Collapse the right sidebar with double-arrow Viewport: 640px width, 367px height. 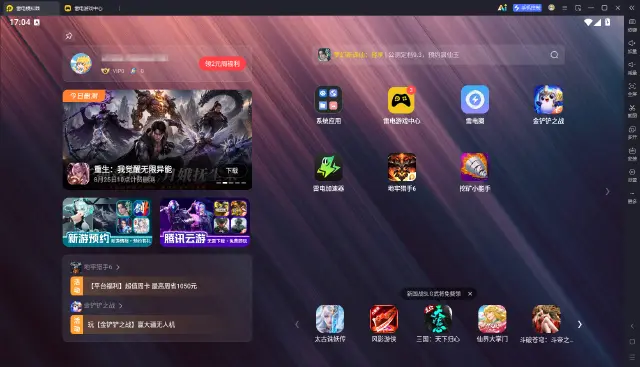point(631,8)
